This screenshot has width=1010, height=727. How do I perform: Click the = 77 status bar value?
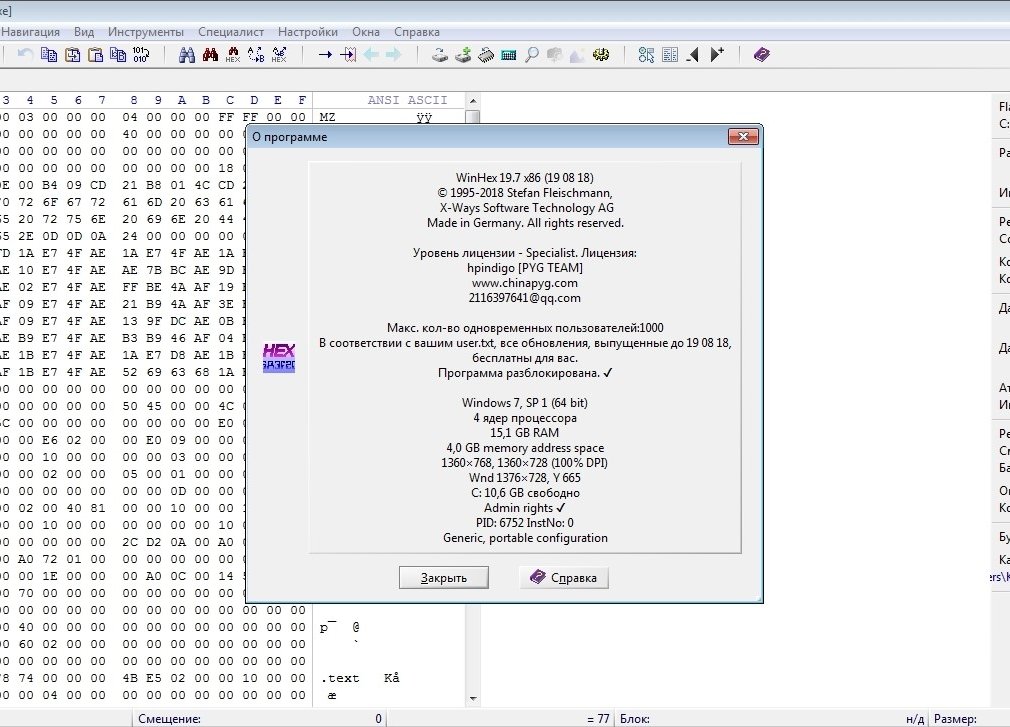pos(598,719)
